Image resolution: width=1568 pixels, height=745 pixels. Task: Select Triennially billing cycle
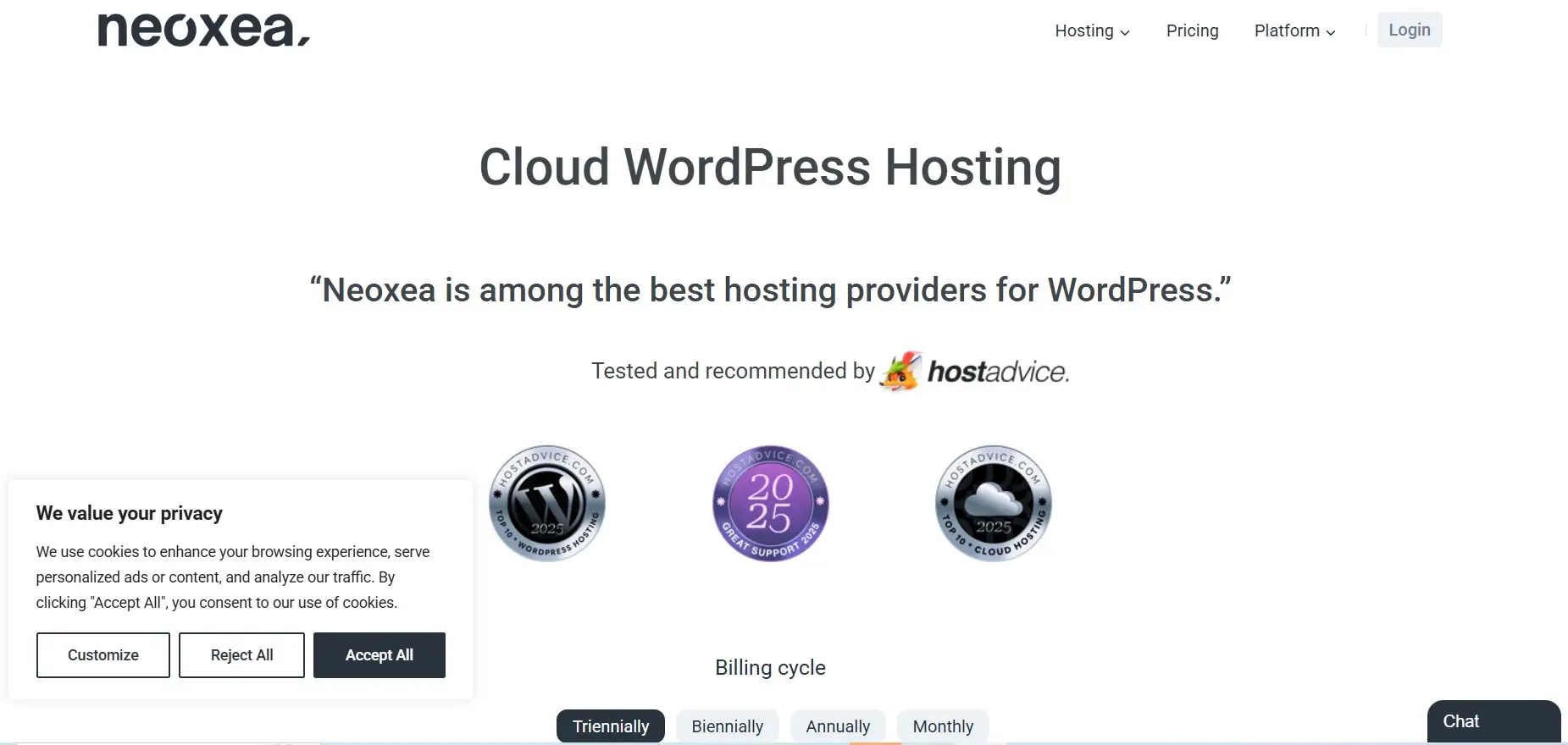611,726
